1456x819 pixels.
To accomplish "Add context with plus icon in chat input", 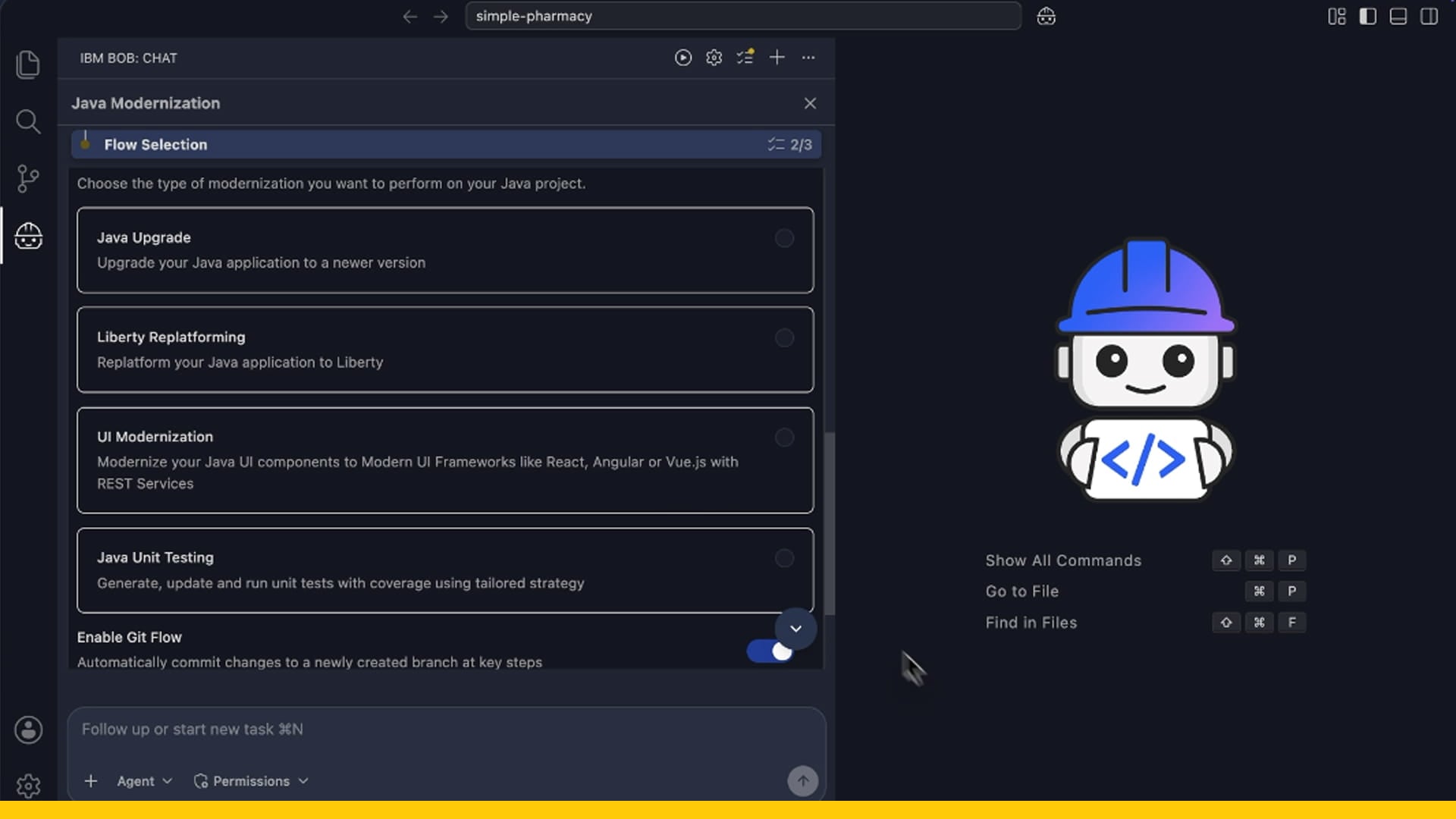I will pyautogui.click(x=90, y=781).
